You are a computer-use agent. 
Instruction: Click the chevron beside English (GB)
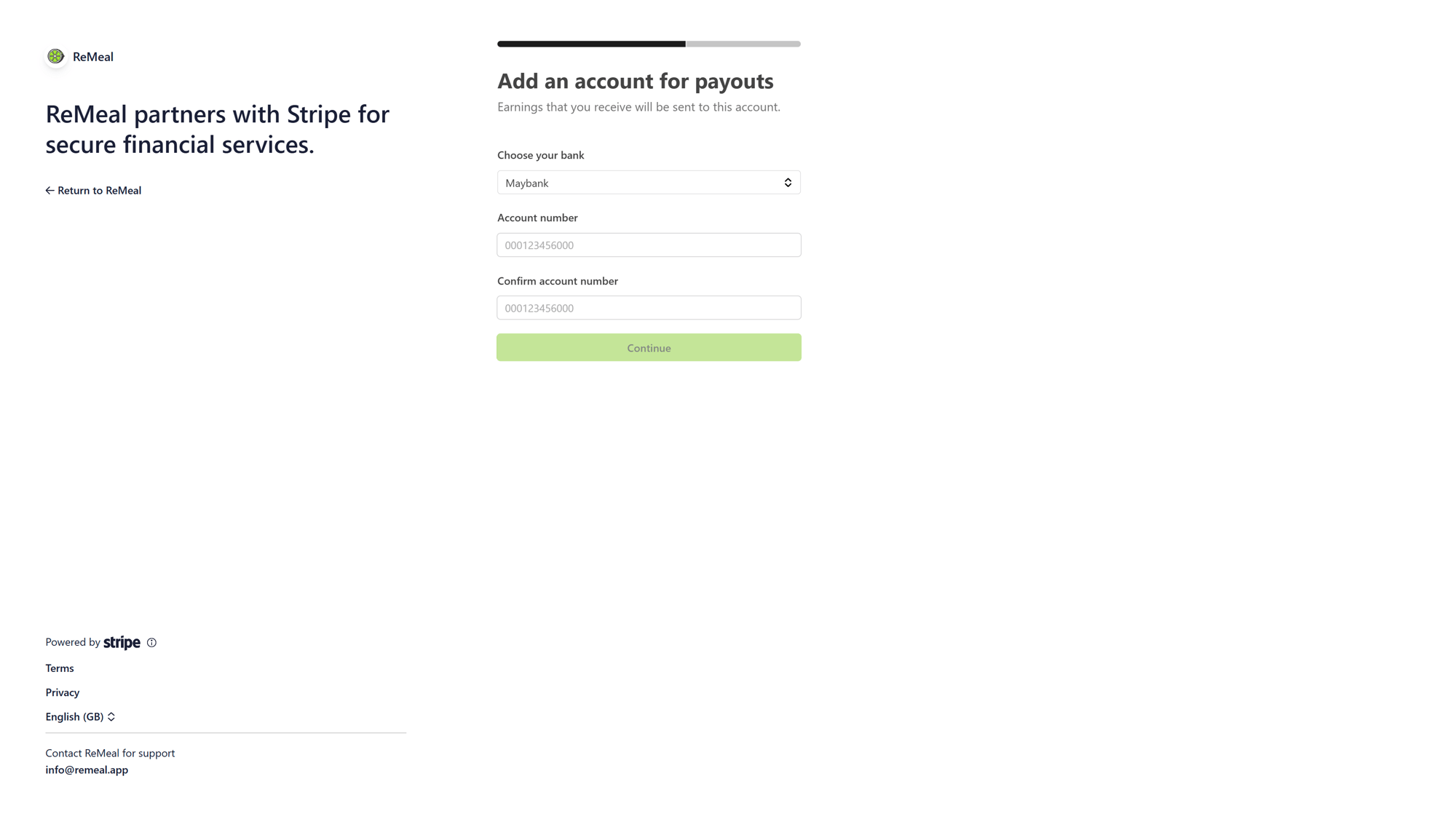coord(111,717)
